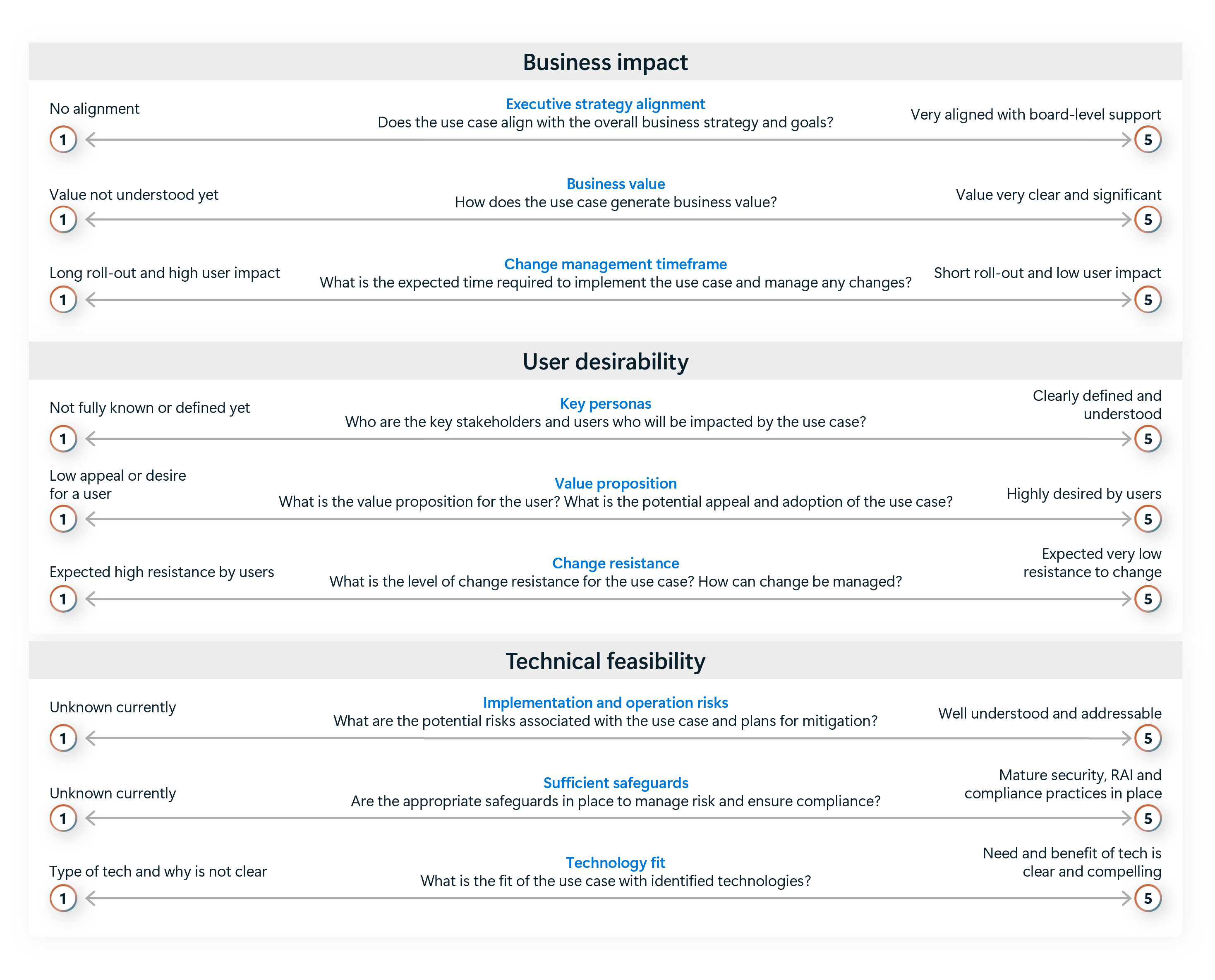Open the "Value proposition" blue heading
The height and width of the screenshot is (980, 1215).
pos(616,483)
